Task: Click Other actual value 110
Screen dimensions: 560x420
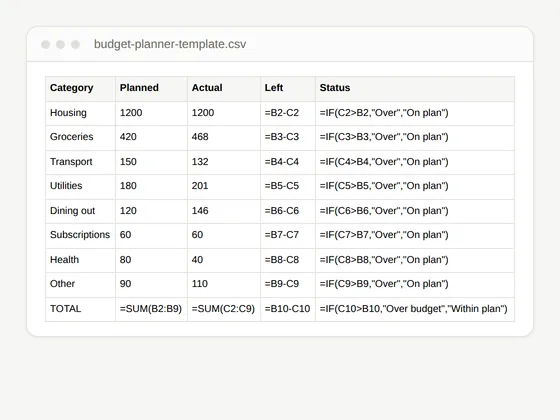Action: [x=224, y=284]
